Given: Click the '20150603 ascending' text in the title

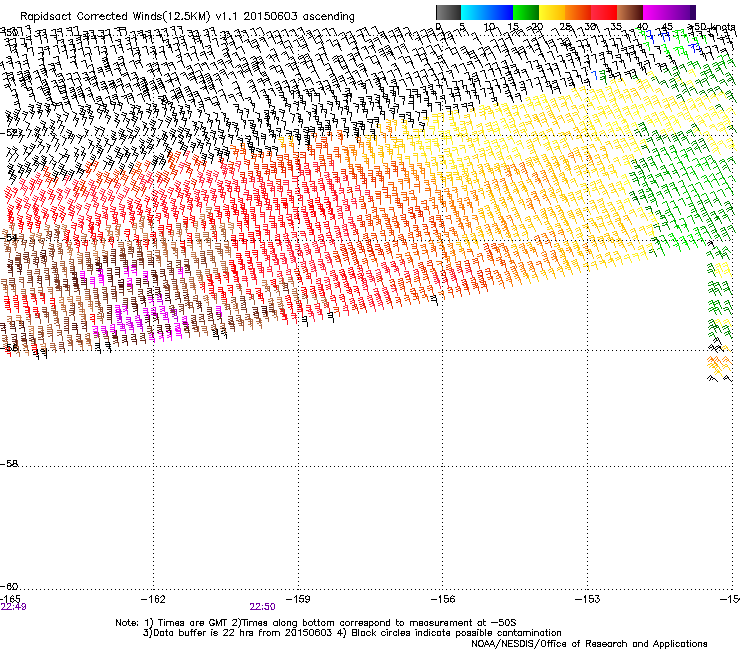Looking at the screenshot, I should click(299, 17).
